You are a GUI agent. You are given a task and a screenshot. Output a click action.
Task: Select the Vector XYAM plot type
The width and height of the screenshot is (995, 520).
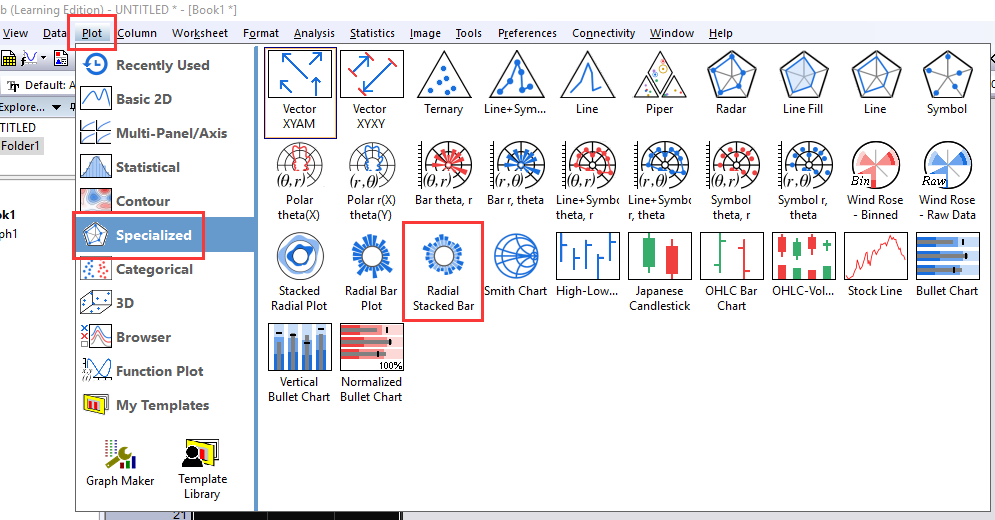click(300, 93)
